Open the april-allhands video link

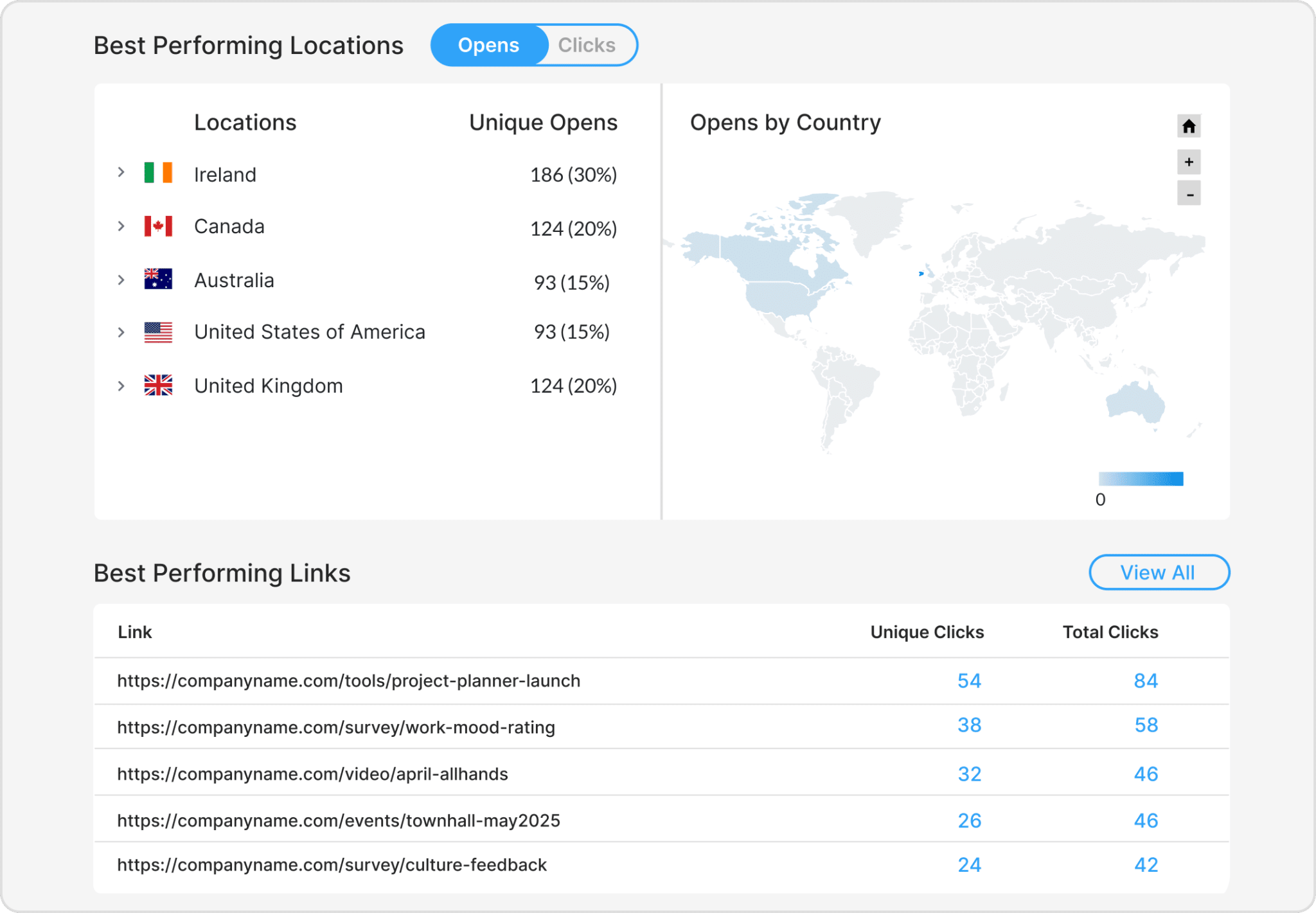click(312, 774)
